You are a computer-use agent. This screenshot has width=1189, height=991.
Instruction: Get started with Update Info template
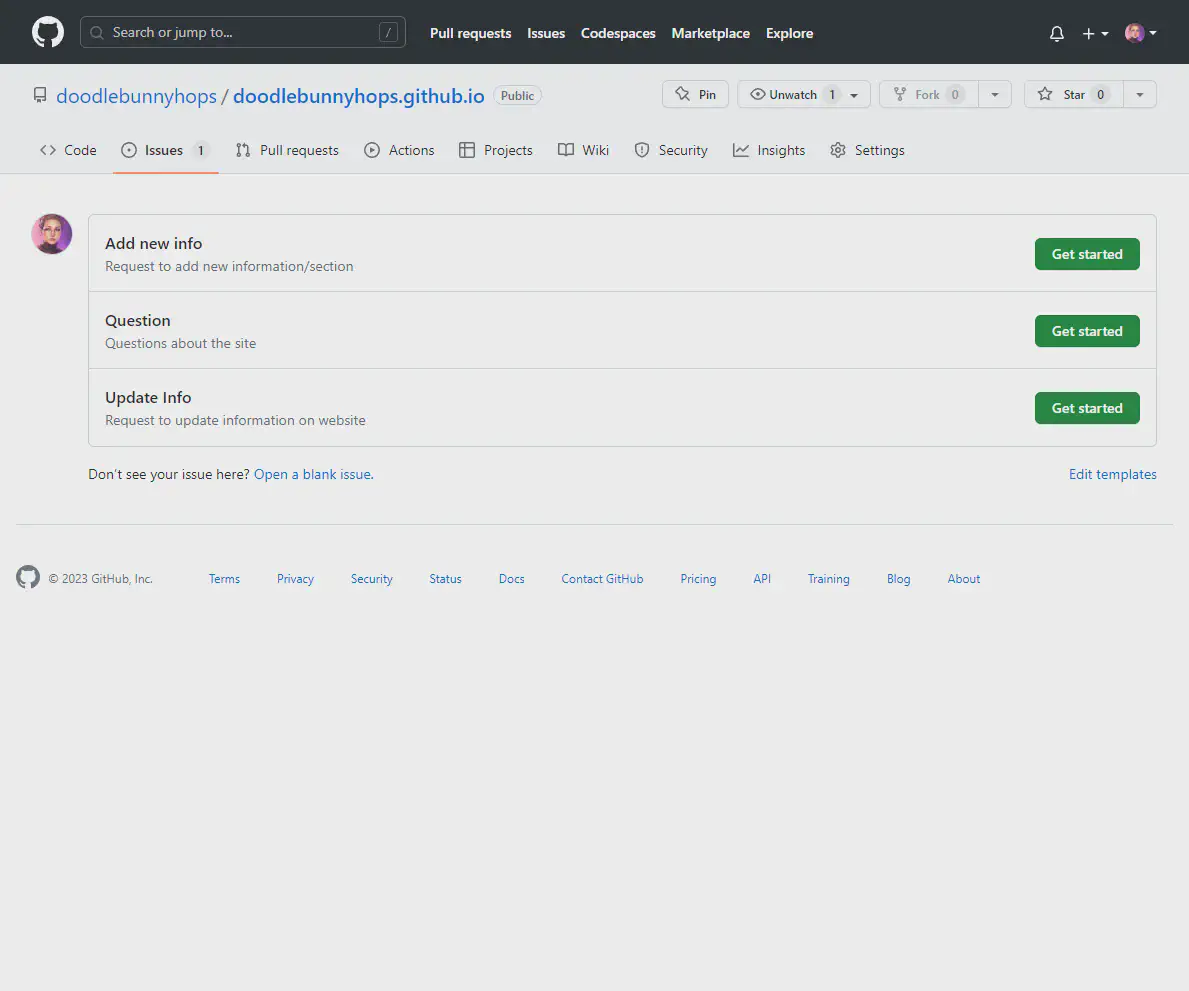tap(1086, 408)
